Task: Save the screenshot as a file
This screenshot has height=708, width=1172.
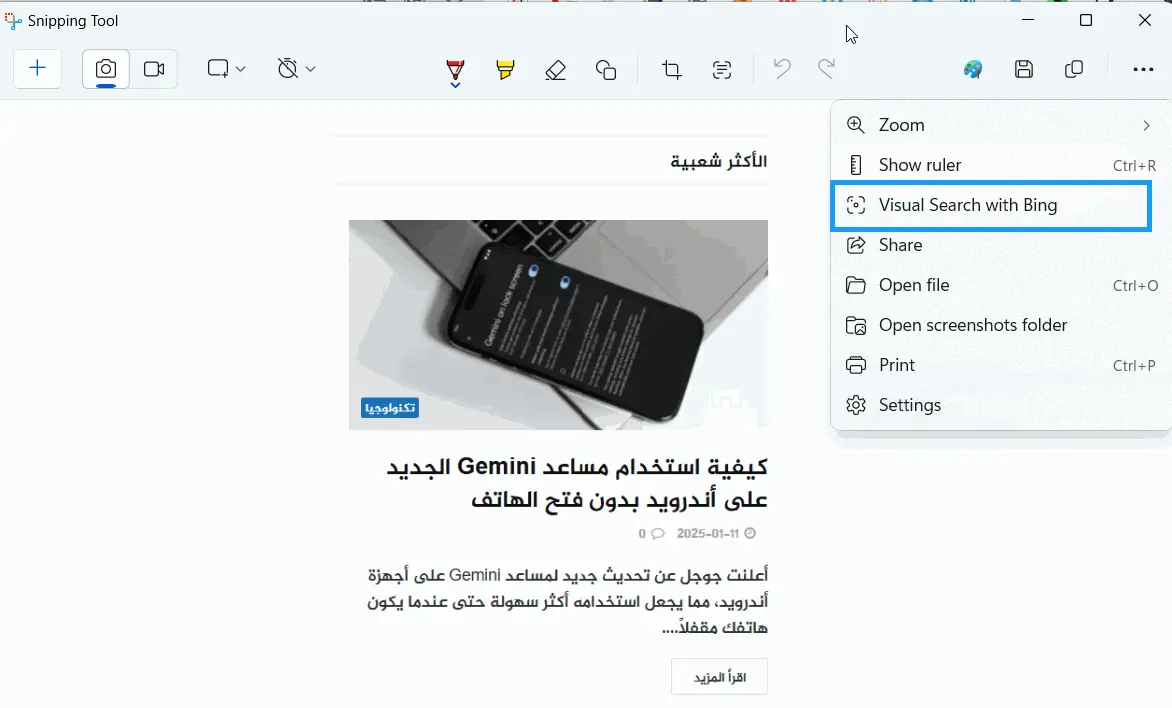Action: click(1023, 69)
